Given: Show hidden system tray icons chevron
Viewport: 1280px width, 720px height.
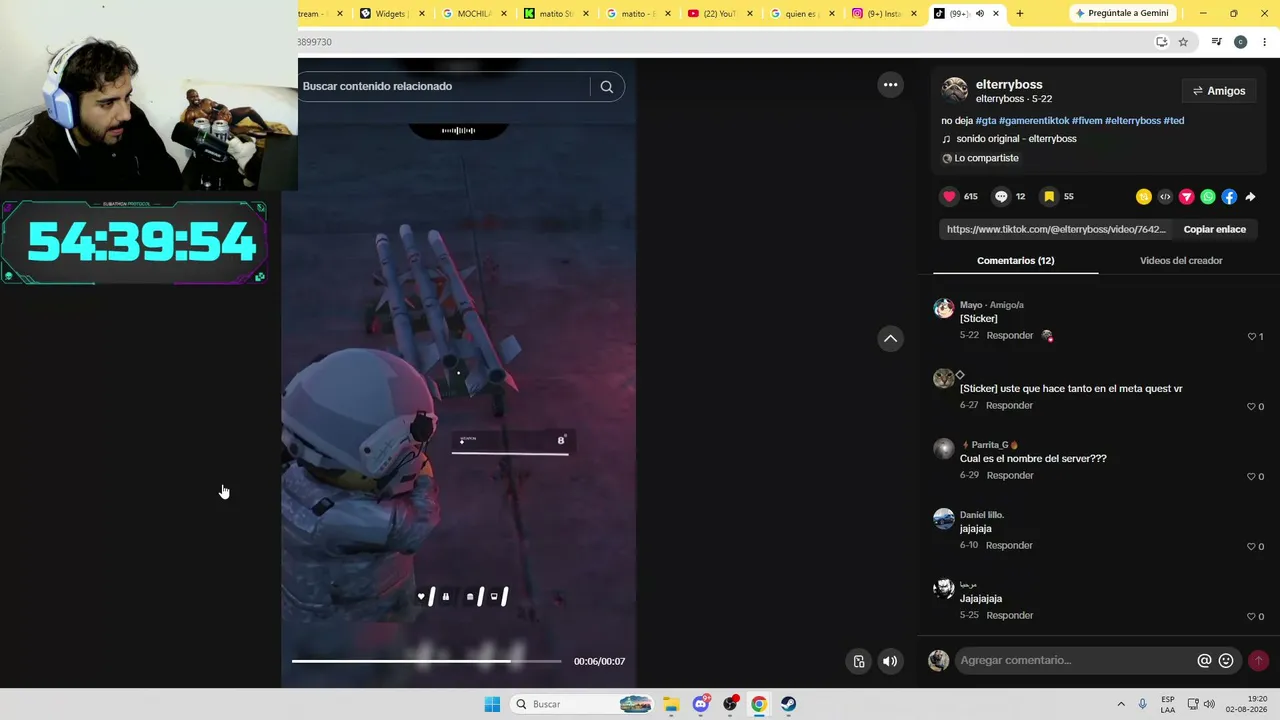Looking at the screenshot, I should point(1121,704).
